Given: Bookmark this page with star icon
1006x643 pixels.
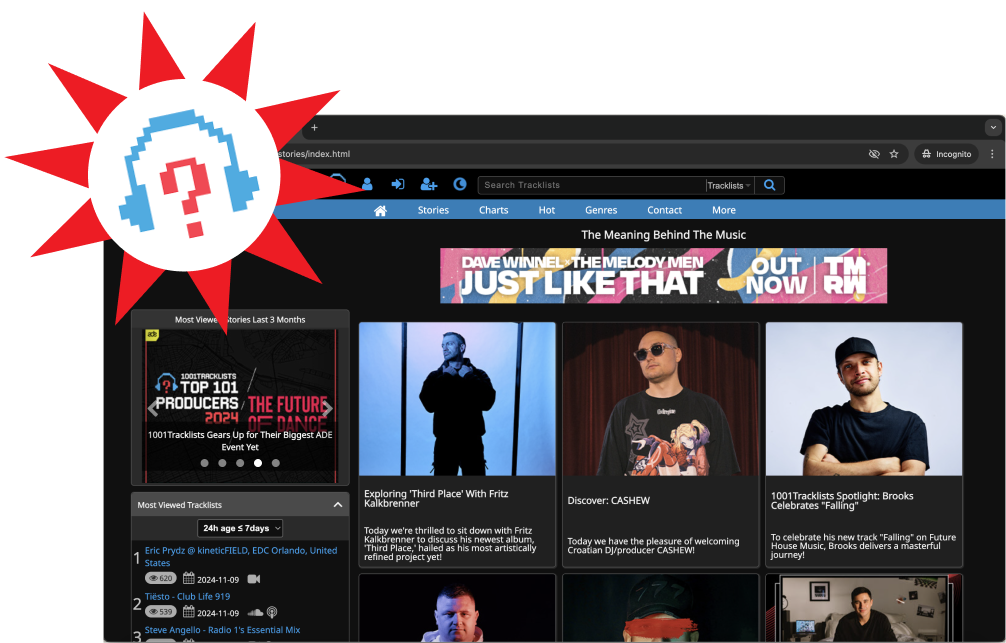Looking at the screenshot, I should click(x=894, y=154).
